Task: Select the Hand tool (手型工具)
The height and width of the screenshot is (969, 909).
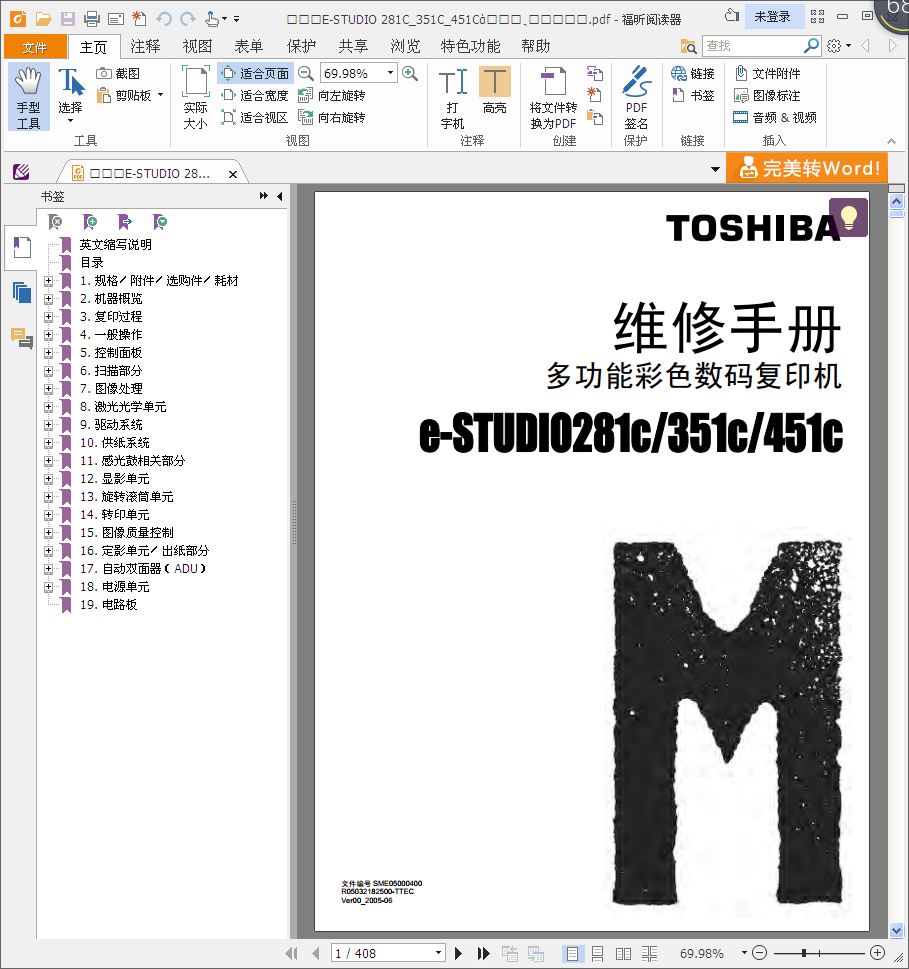Action: (28, 98)
